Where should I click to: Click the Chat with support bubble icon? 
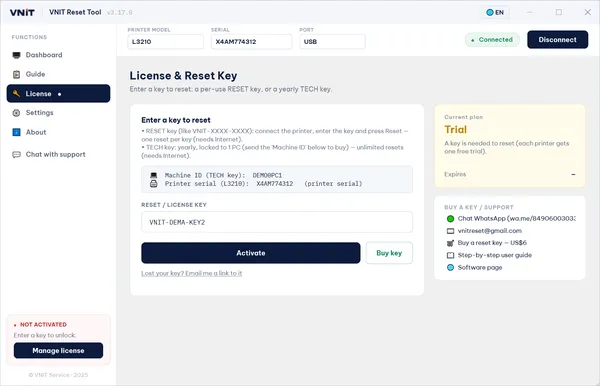click(16, 155)
